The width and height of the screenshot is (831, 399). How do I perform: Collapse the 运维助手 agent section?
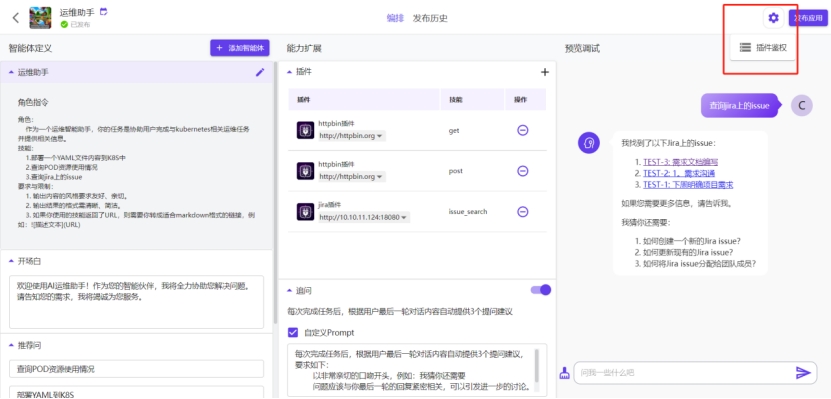(12, 72)
